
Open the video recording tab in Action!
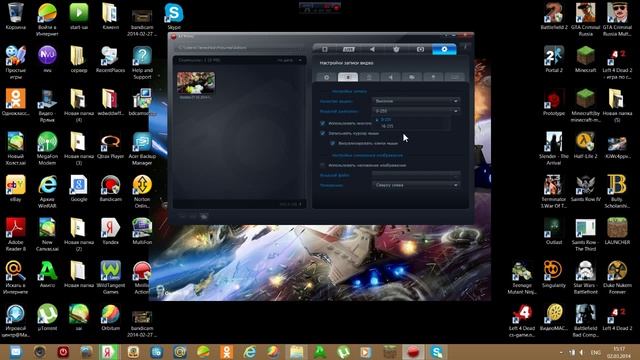325,49
